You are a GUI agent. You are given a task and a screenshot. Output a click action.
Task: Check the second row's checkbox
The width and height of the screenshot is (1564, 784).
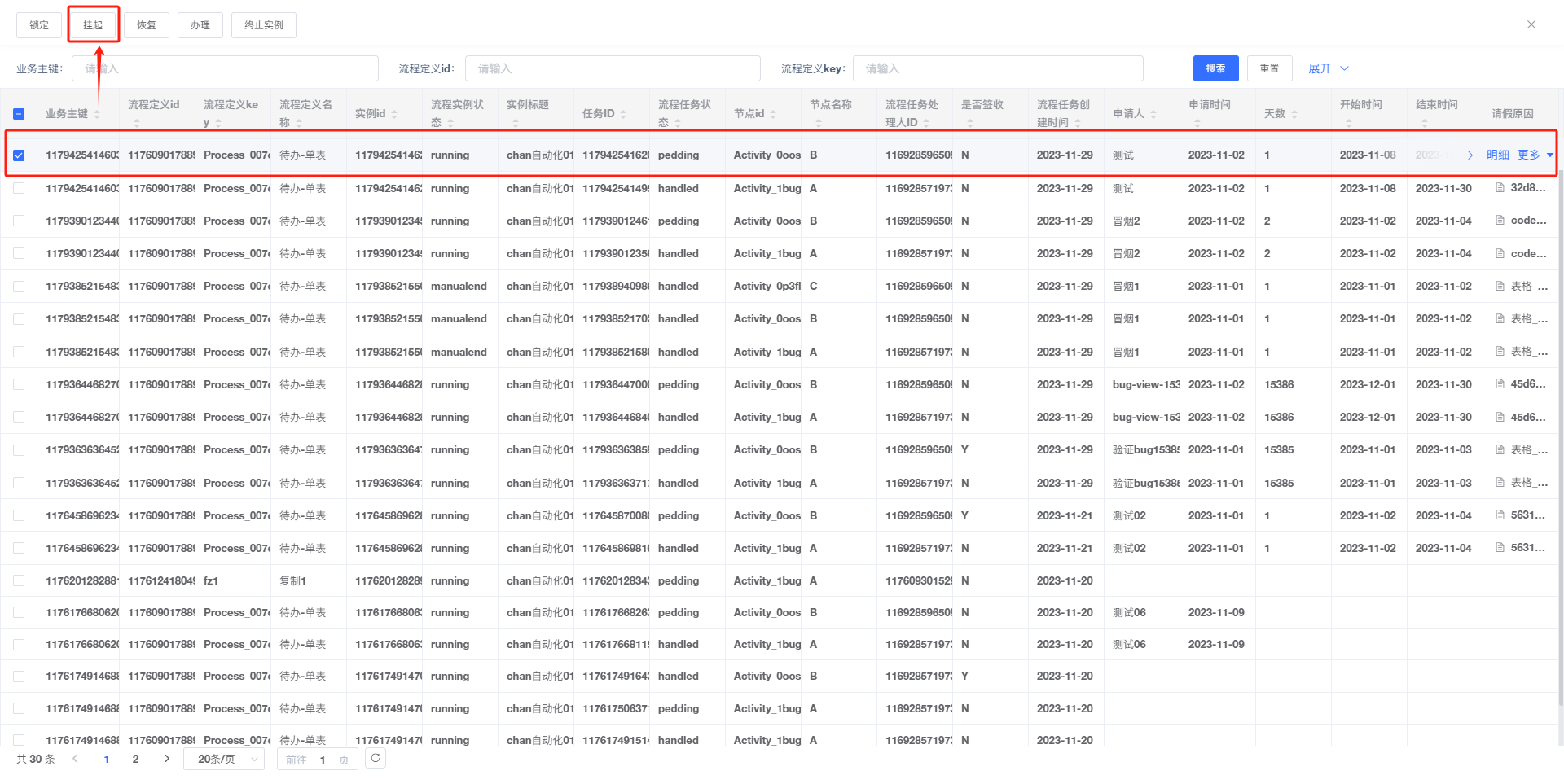[x=19, y=188]
